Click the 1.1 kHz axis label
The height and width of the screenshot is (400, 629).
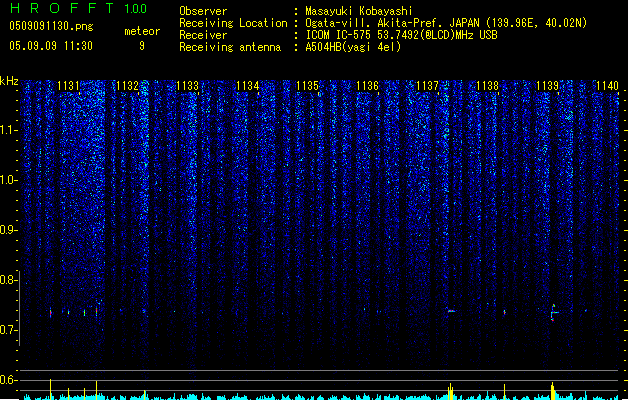click(x=8, y=130)
